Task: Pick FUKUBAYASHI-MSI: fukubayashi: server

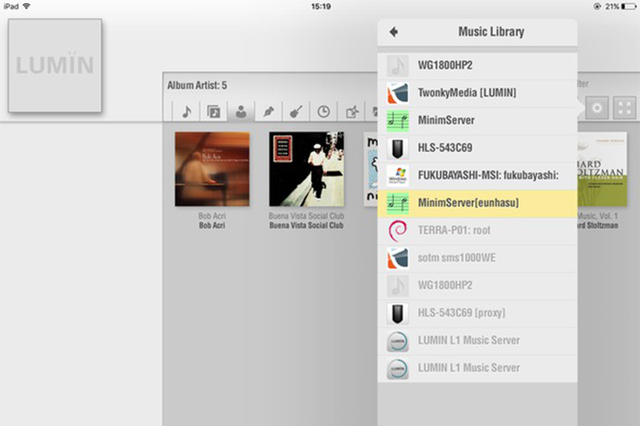Action: (x=478, y=176)
